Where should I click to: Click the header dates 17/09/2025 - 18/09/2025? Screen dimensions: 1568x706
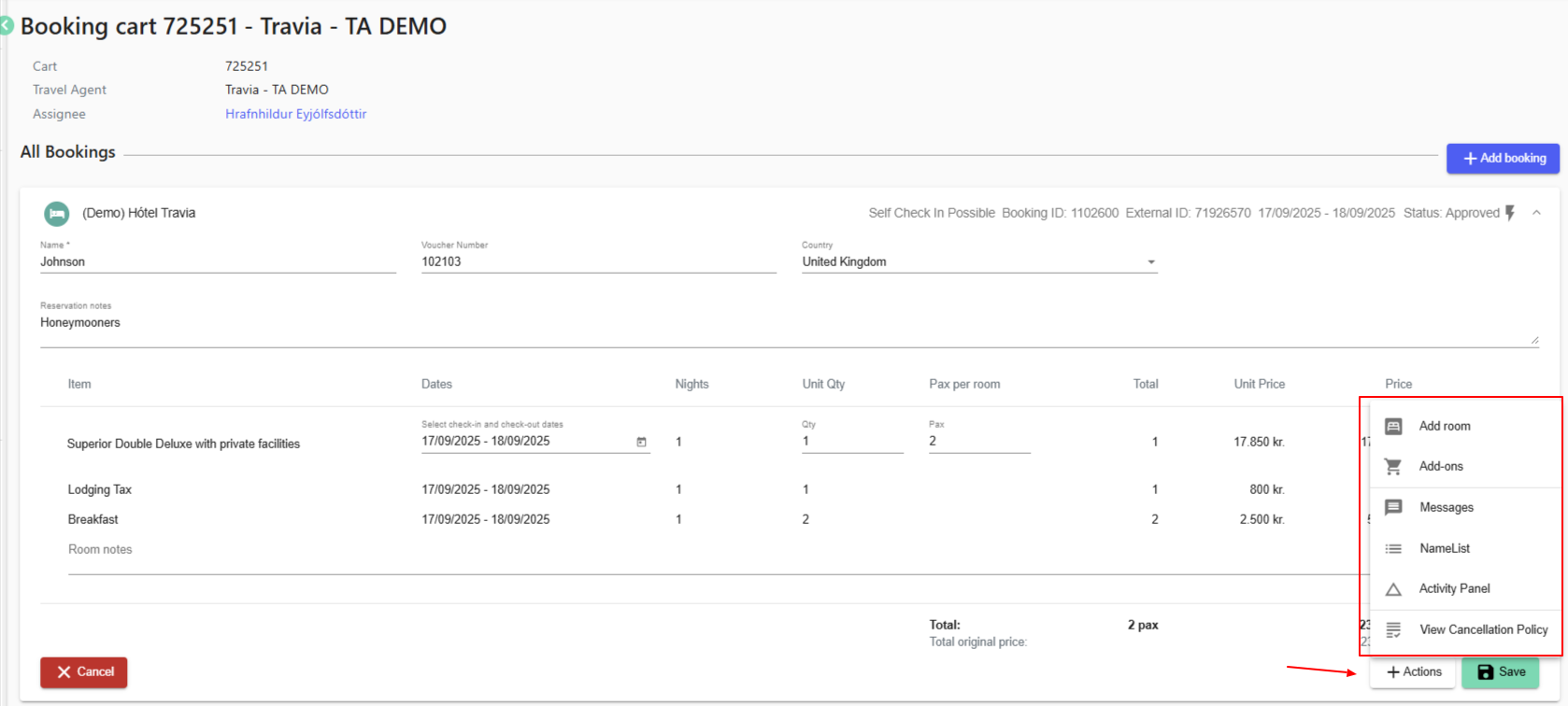(1326, 213)
